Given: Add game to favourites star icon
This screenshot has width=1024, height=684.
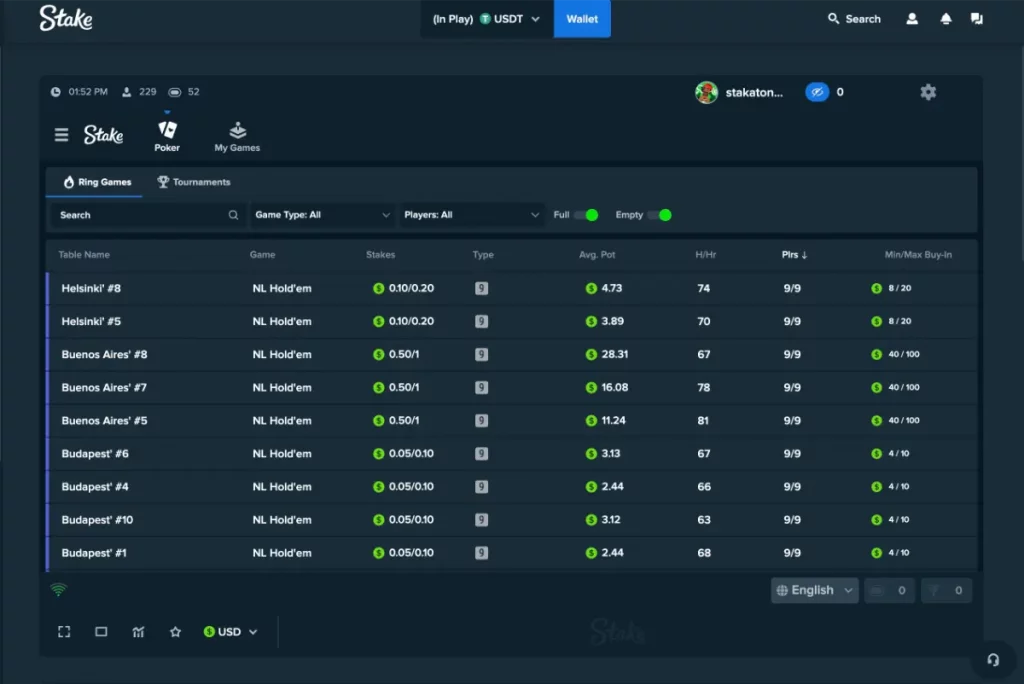Looking at the screenshot, I should point(175,632).
